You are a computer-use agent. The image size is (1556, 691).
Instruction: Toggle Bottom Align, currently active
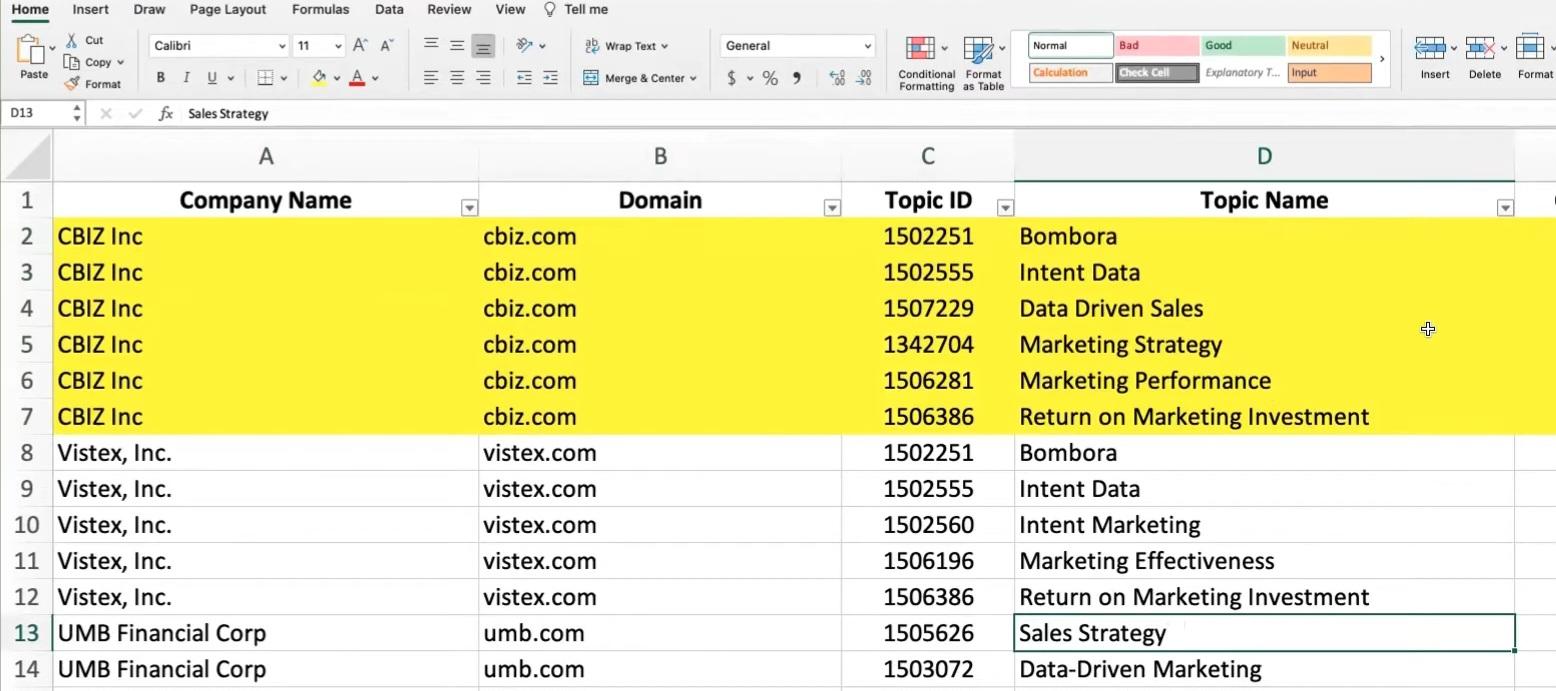coord(483,46)
